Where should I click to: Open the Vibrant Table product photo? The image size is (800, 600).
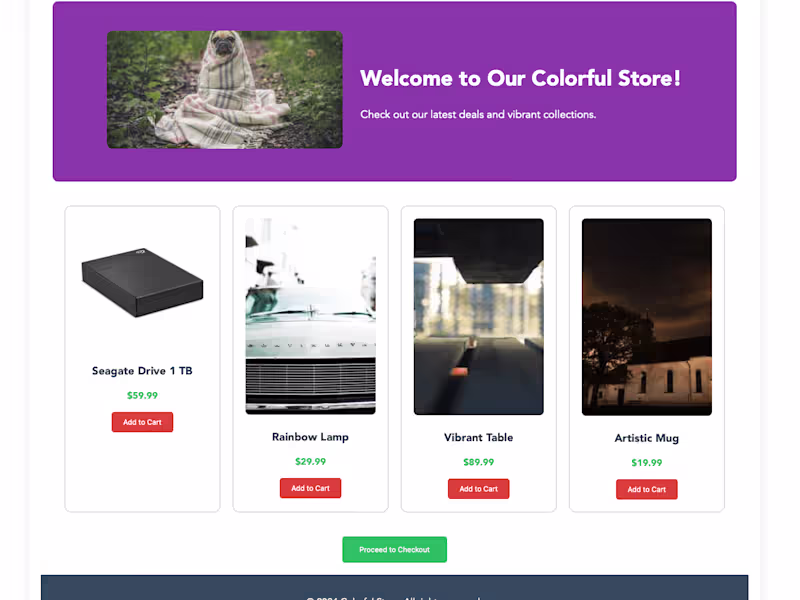tap(479, 316)
